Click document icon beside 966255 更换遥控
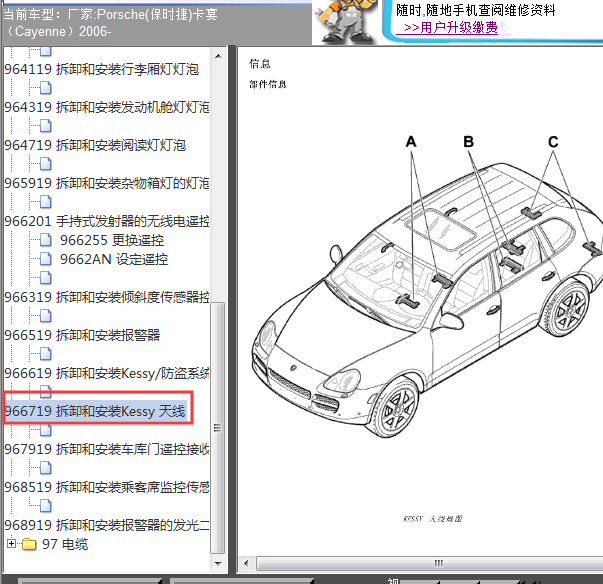The width and height of the screenshot is (603, 584). (46, 240)
